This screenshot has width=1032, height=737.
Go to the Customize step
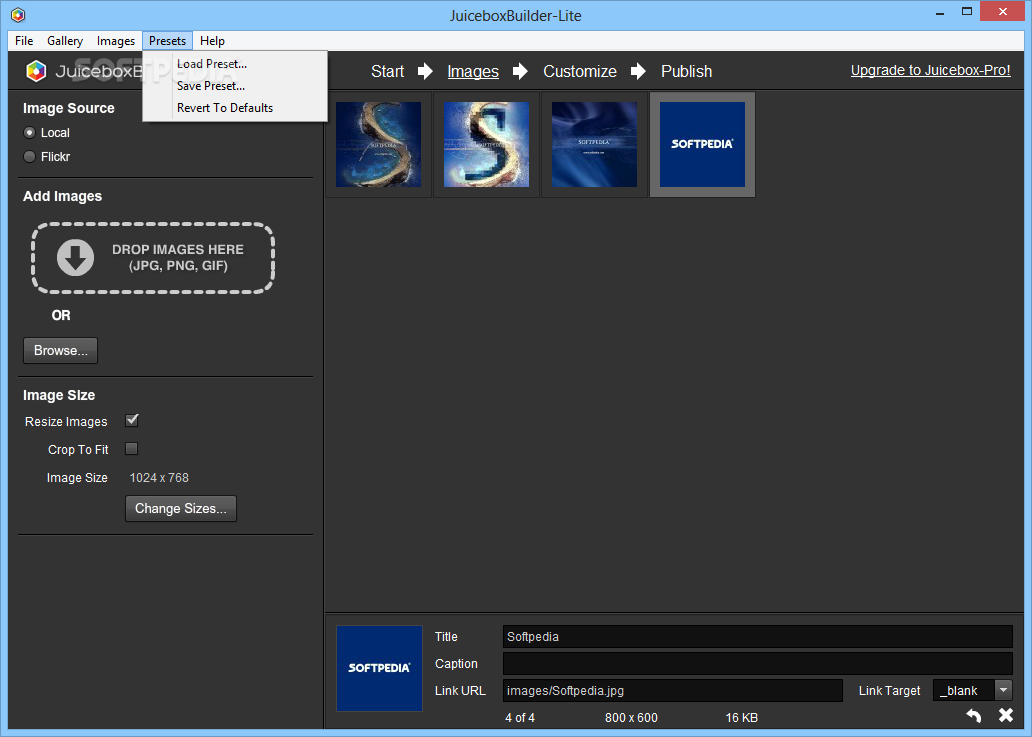pyautogui.click(x=580, y=71)
